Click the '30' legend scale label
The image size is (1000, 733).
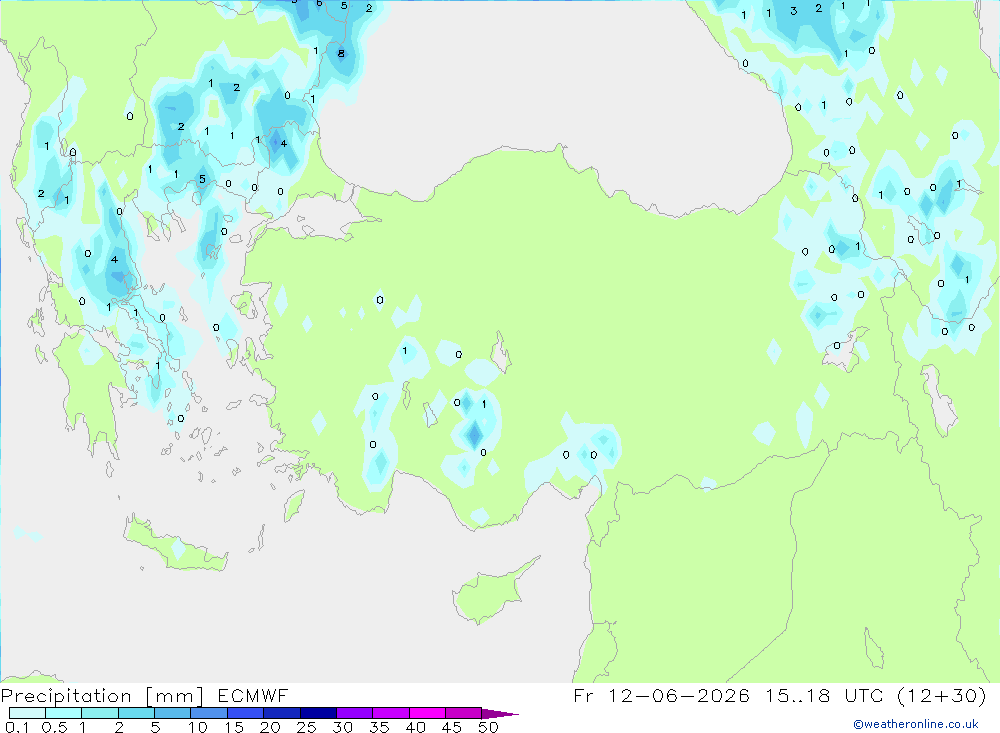coord(342,727)
